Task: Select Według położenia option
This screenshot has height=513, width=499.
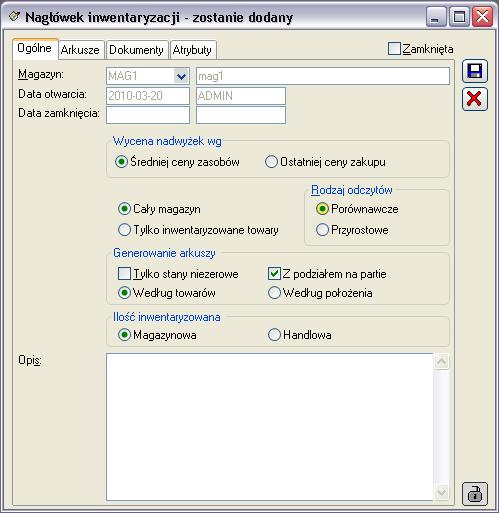Action: coord(274,293)
